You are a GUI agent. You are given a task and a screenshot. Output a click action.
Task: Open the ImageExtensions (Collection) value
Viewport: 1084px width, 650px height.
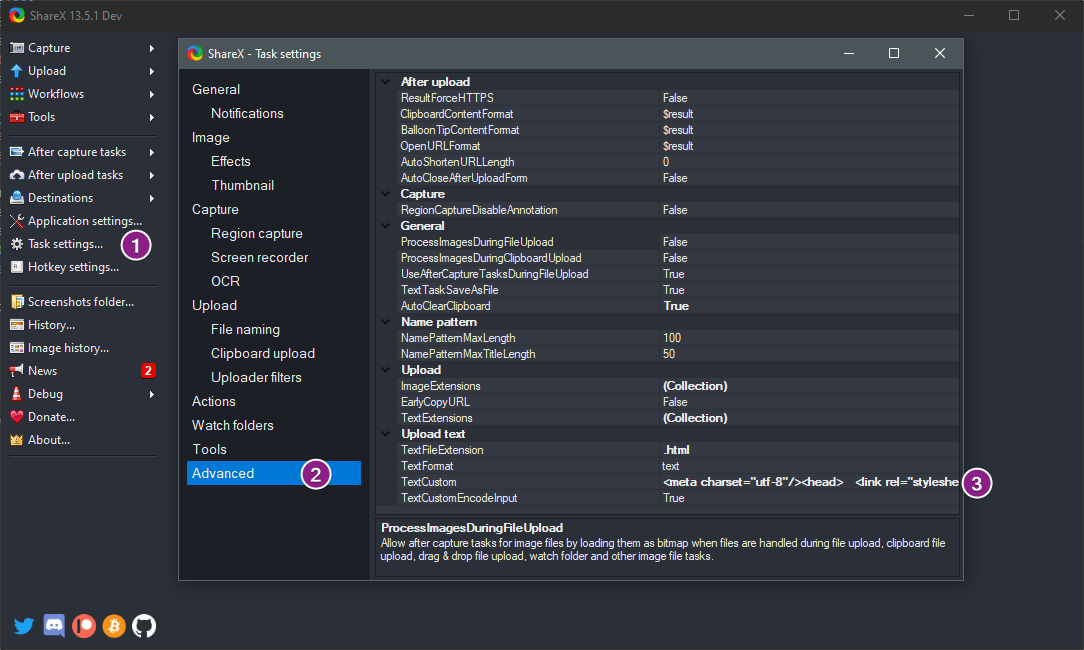click(x=695, y=386)
